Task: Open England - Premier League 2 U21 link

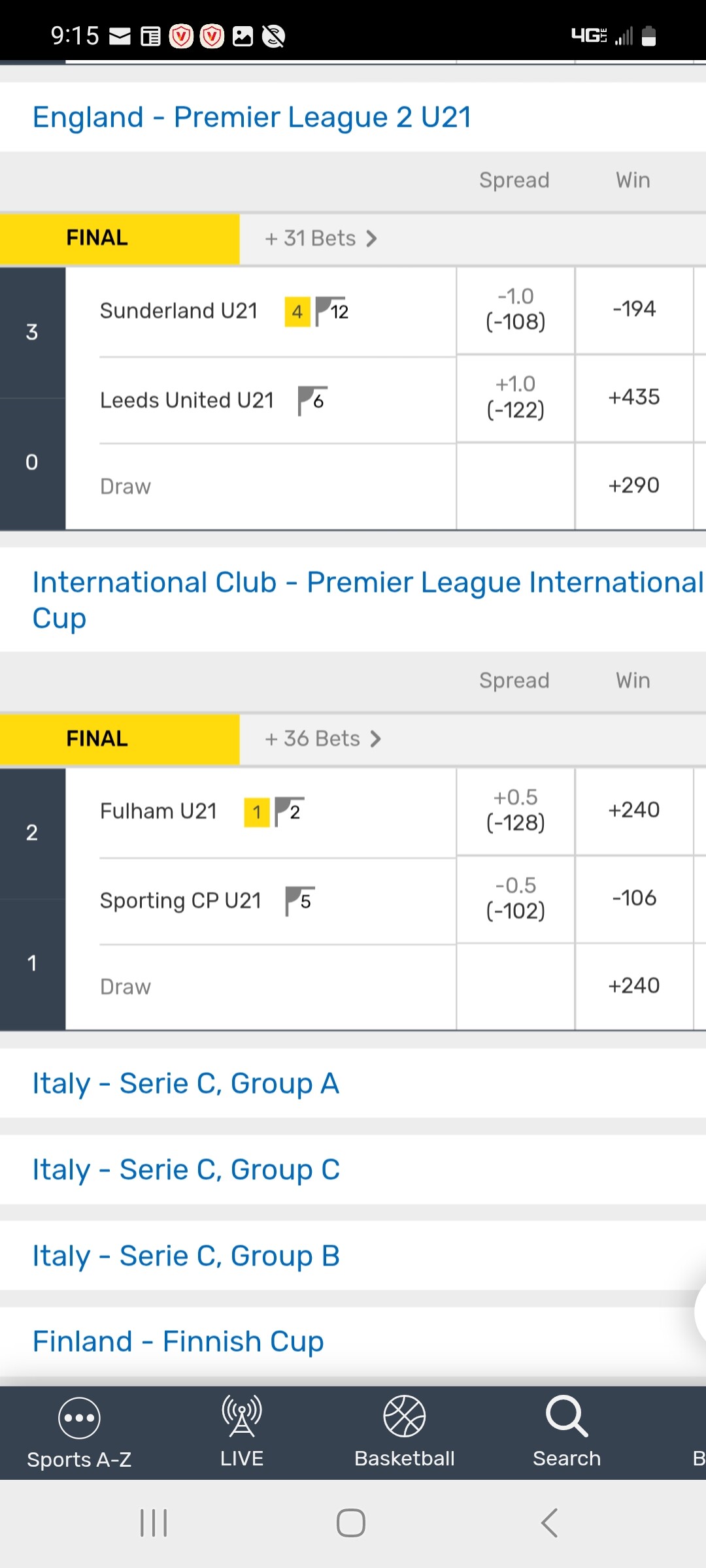Action: click(252, 118)
